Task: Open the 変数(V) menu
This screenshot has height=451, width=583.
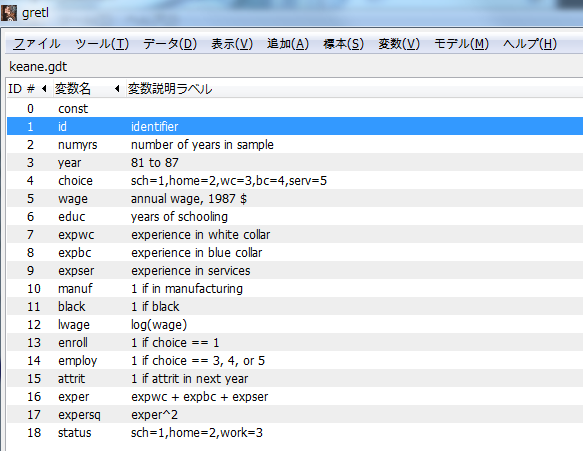Action: tap(399, 44)
